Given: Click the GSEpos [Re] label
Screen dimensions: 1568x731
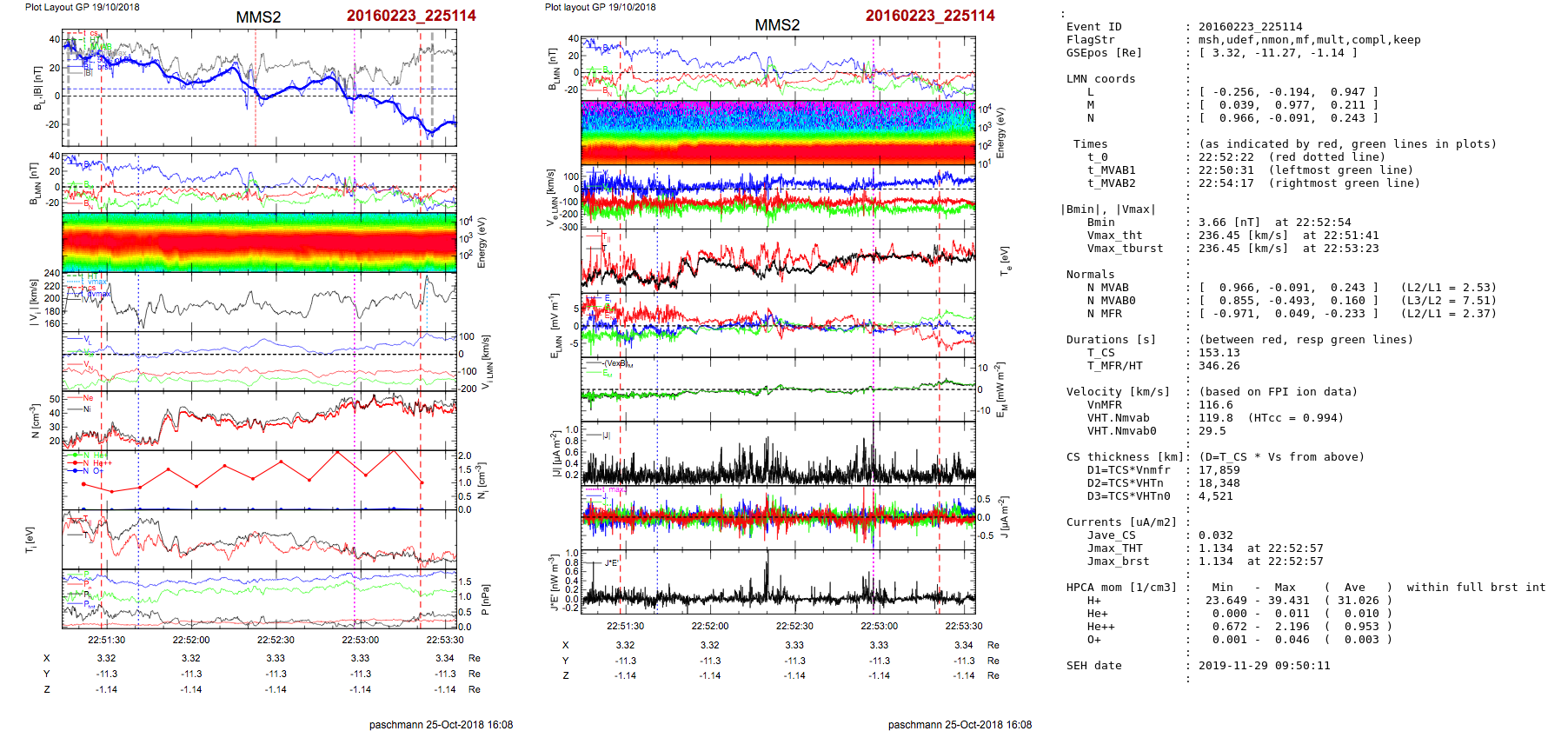Looking at the screenshot, I should [1104, 53].
